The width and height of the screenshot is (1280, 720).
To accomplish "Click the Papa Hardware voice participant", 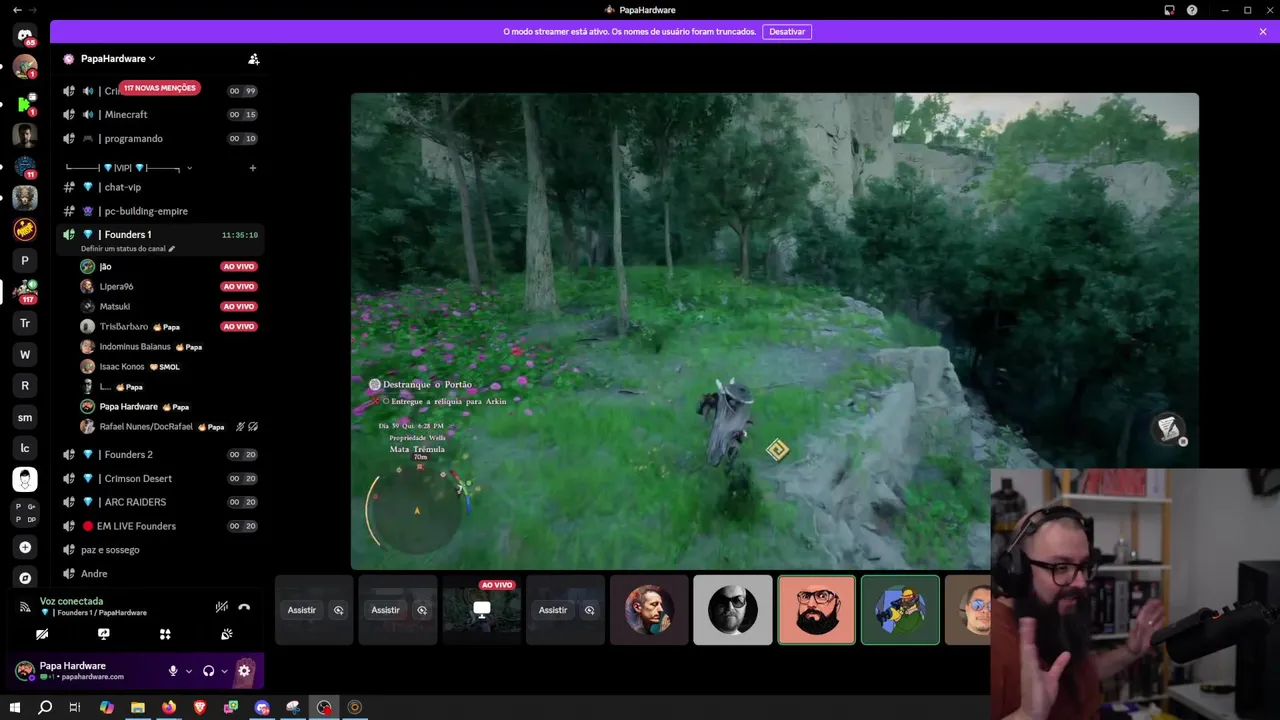I will click(168, 407).
